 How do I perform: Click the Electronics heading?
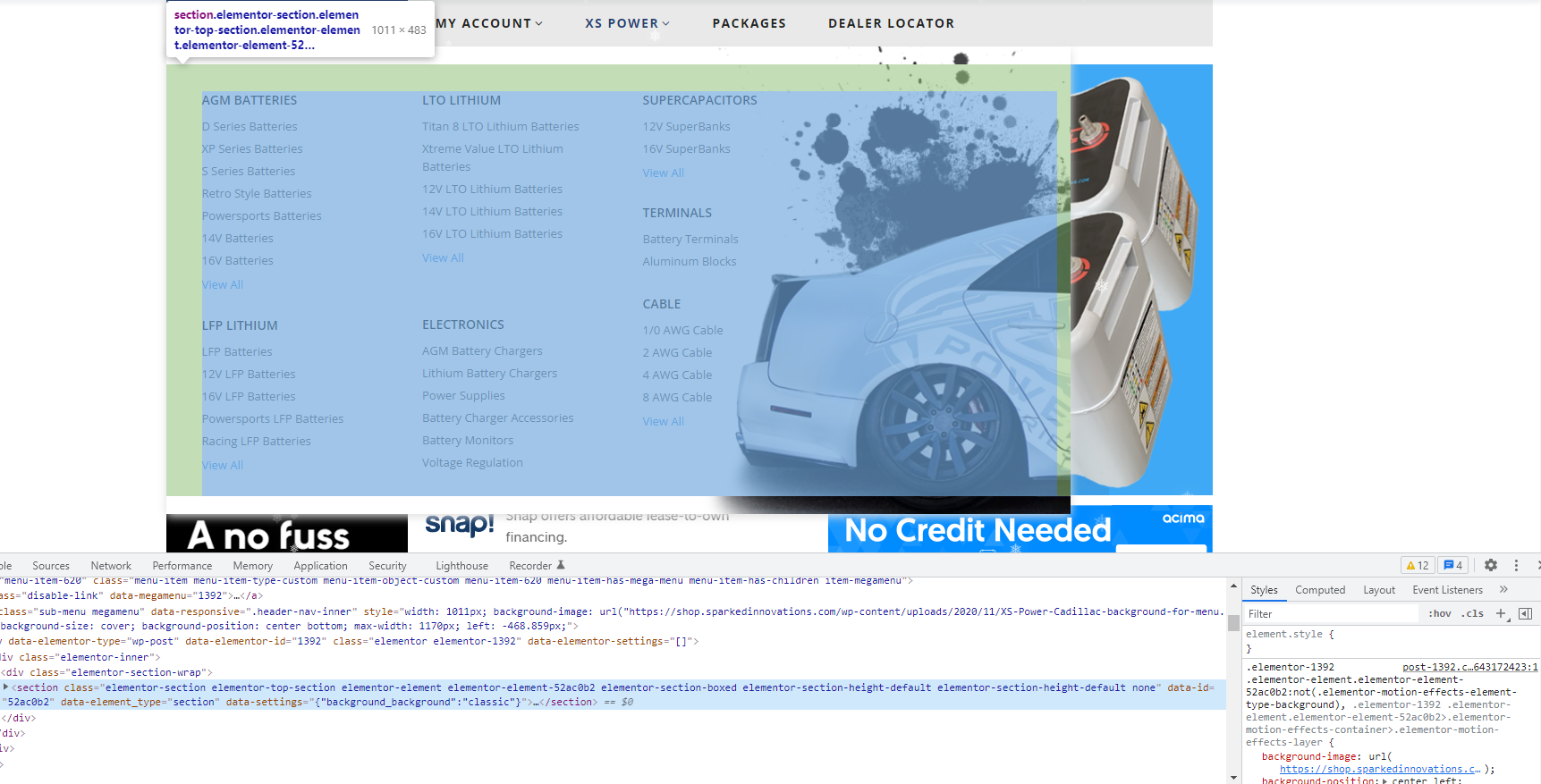point(463,325)
